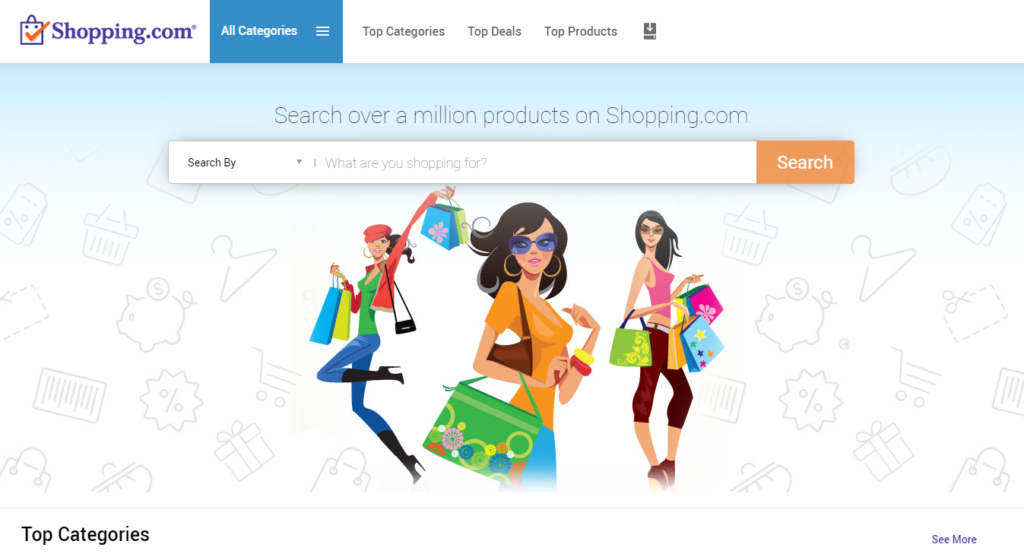1024x557 pixels.
Task: Go to Top Categories in the navigation bar
Action: click(x=404, y=31)
